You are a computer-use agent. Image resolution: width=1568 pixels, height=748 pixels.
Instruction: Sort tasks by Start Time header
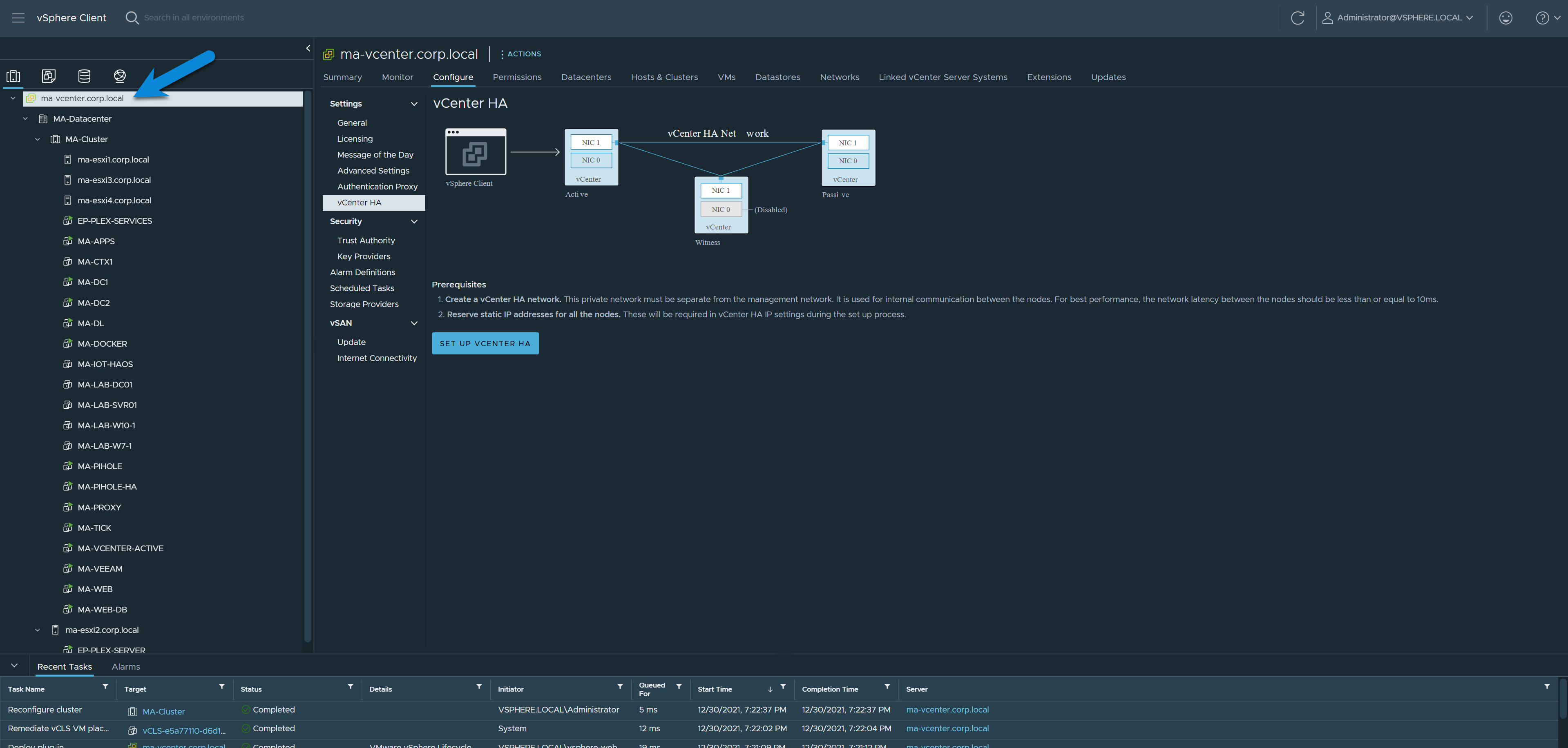(715, 689)
